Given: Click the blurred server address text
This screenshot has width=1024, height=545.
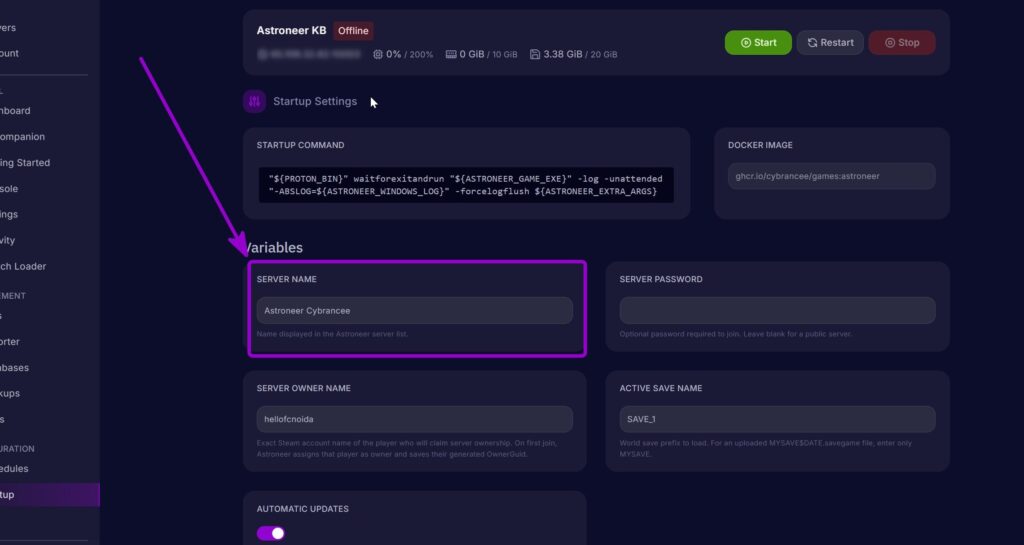Looking at the screenshot, I should 308,54.
